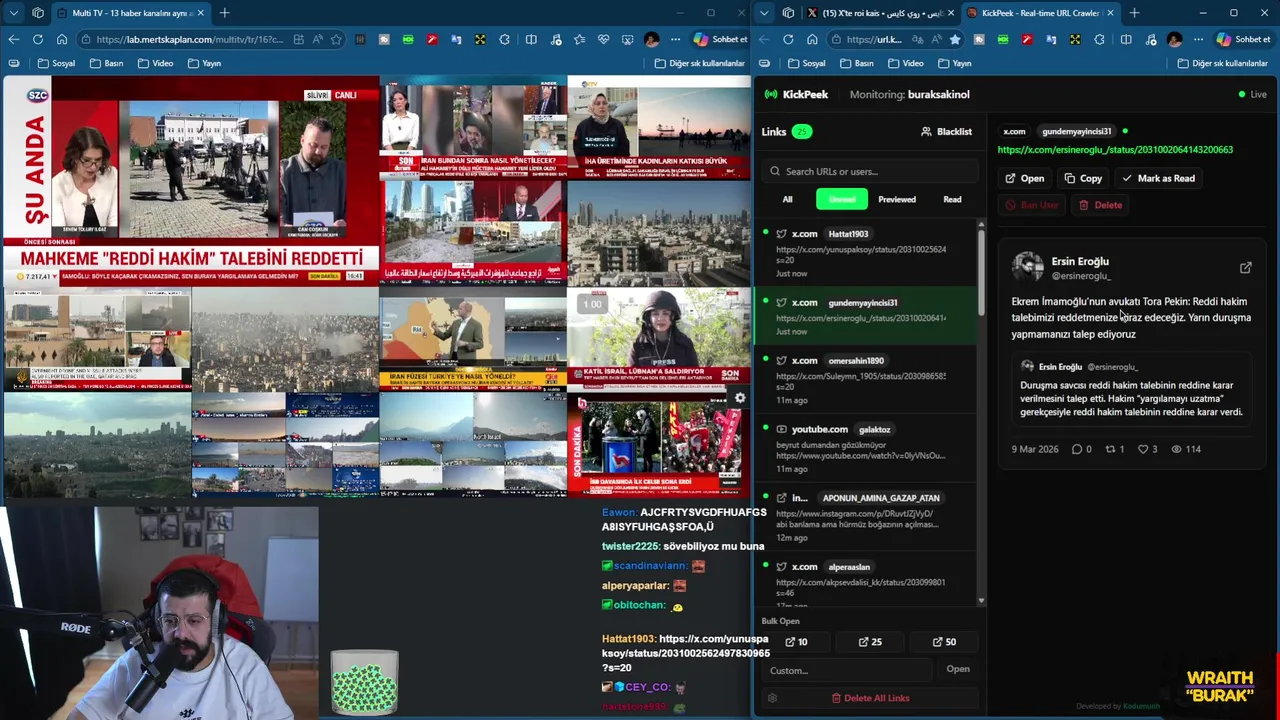Open home page in Multi TV window
This screenshot has height=720, width=1280.
61,39
